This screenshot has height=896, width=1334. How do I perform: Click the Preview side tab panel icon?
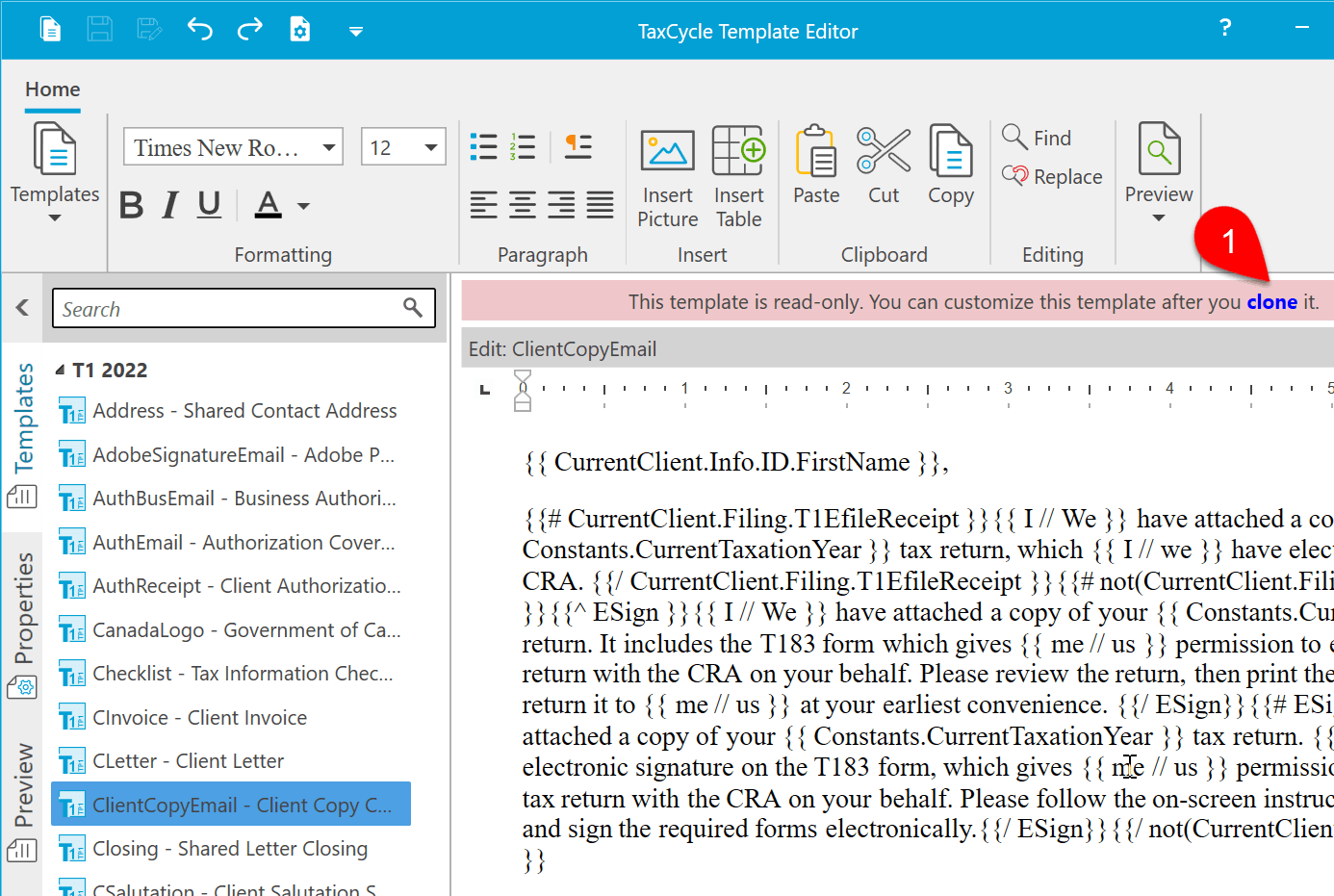click(x=22, y=850)
